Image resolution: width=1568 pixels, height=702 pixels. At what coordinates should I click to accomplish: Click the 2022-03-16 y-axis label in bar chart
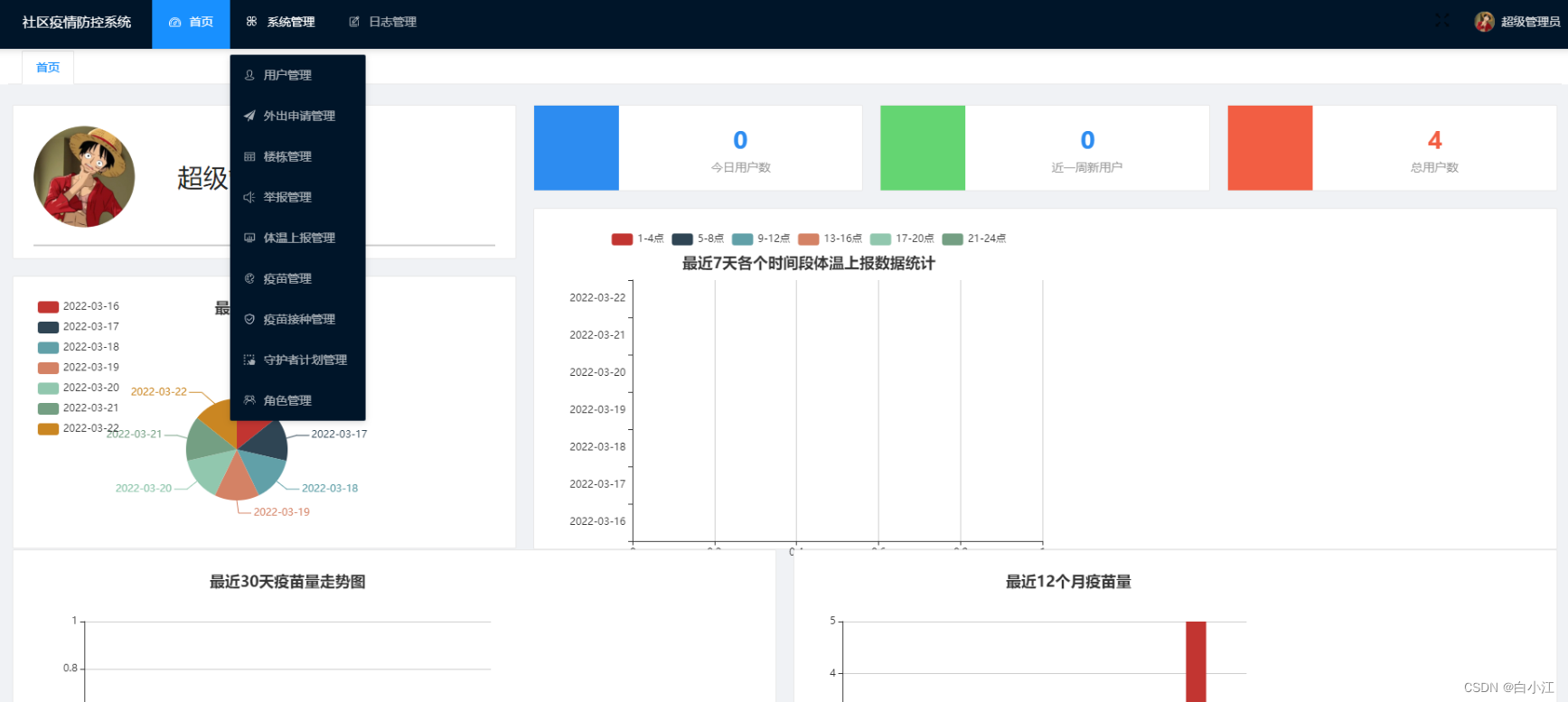coord(597,521)
